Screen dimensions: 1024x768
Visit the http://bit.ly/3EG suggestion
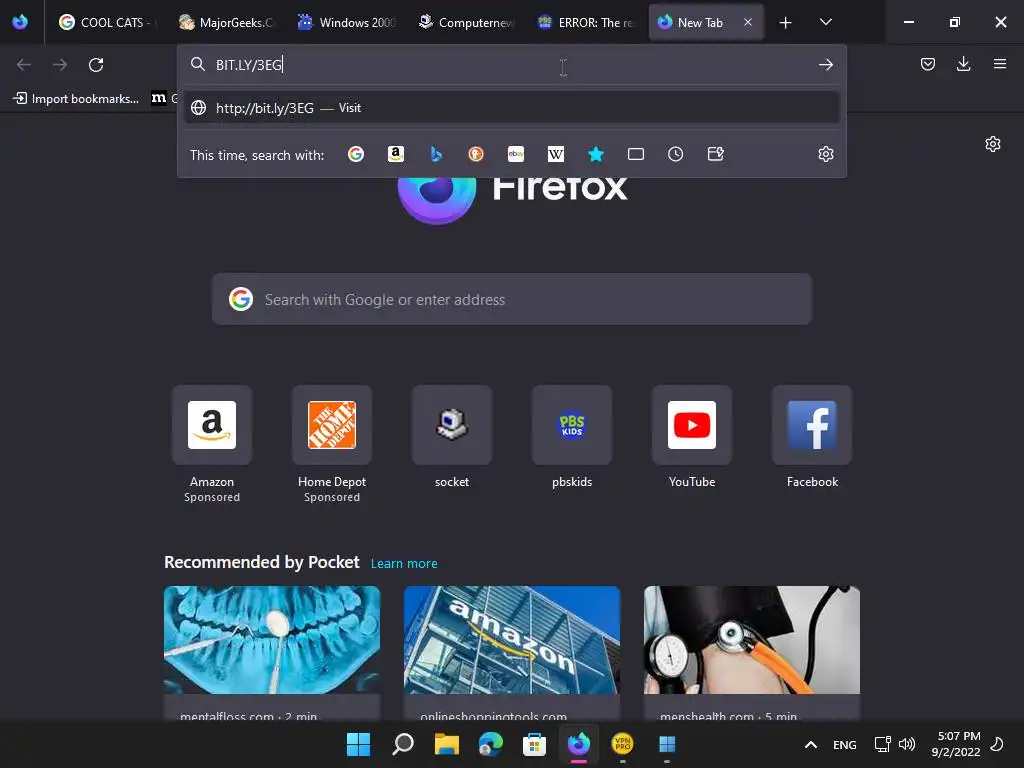(512, 108)
